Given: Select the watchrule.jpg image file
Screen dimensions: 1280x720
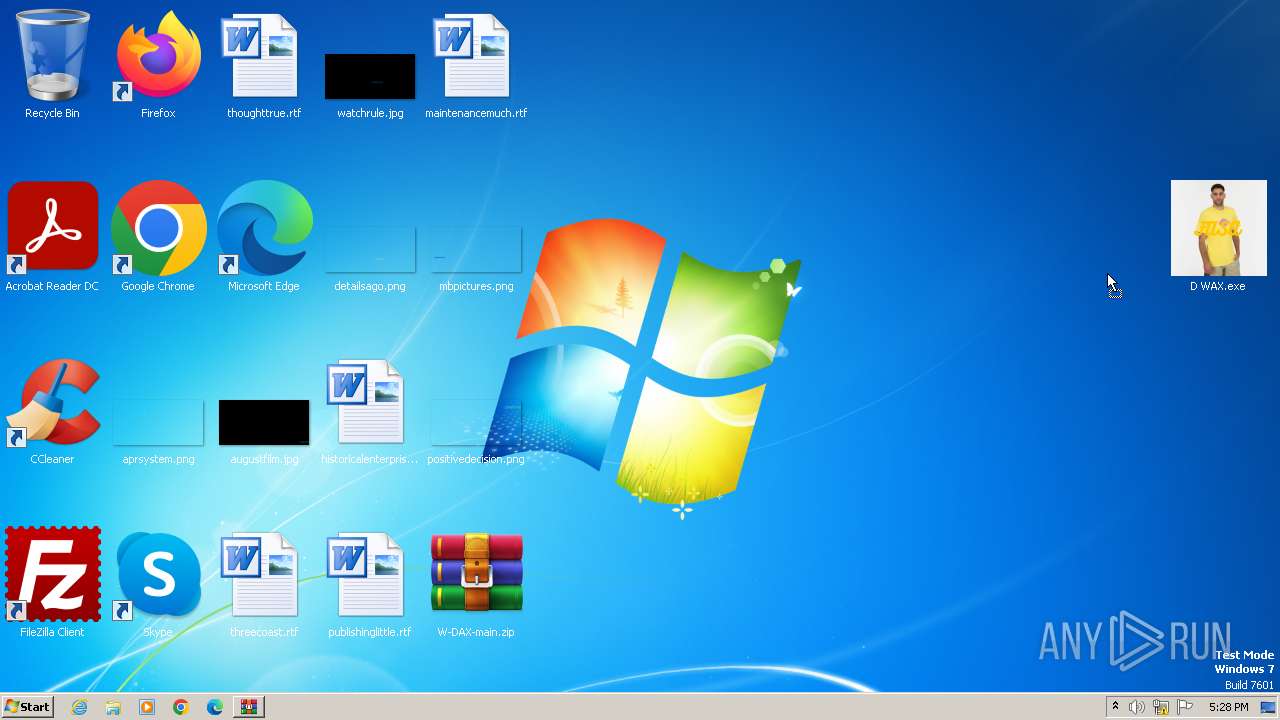Looking at the screenshot, I should point(370,85).
